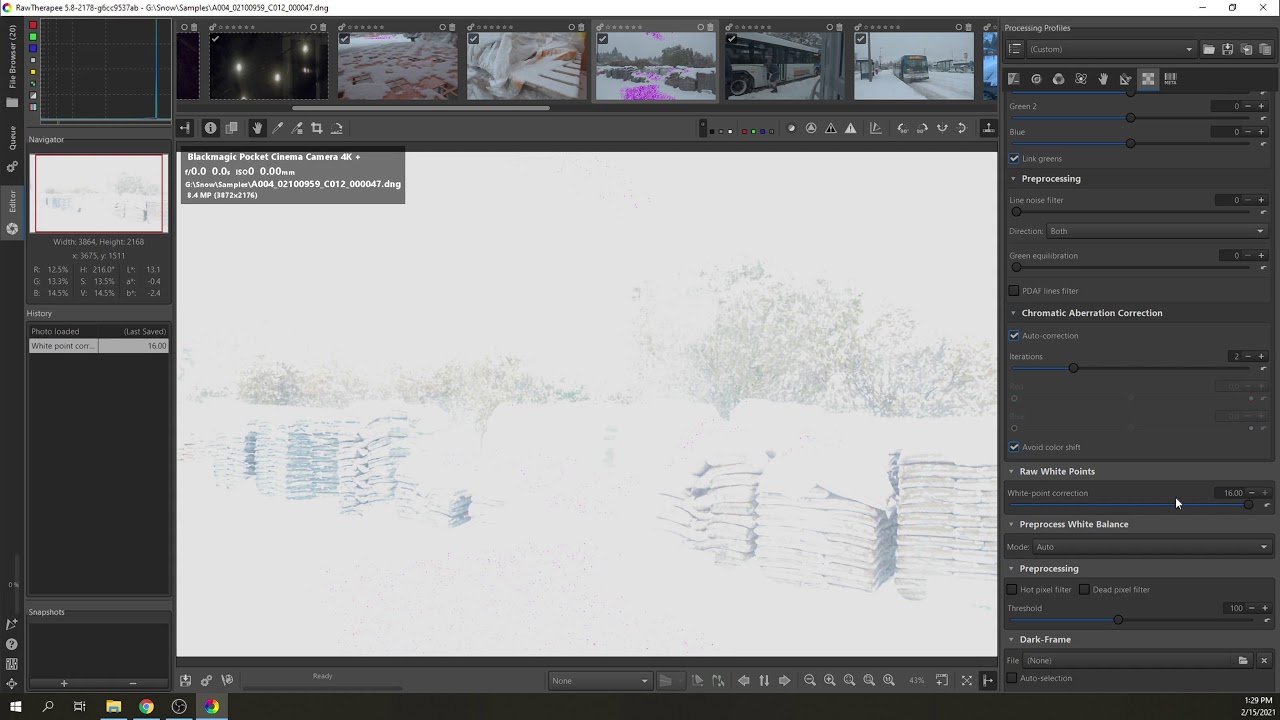Enable the Hot pixel filter checkbox
1280x720 pixels.
[1012, 589]
